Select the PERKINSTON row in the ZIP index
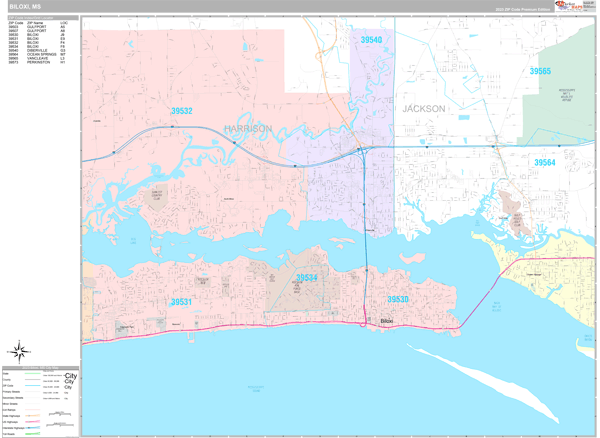 click(x=37, y=62)
